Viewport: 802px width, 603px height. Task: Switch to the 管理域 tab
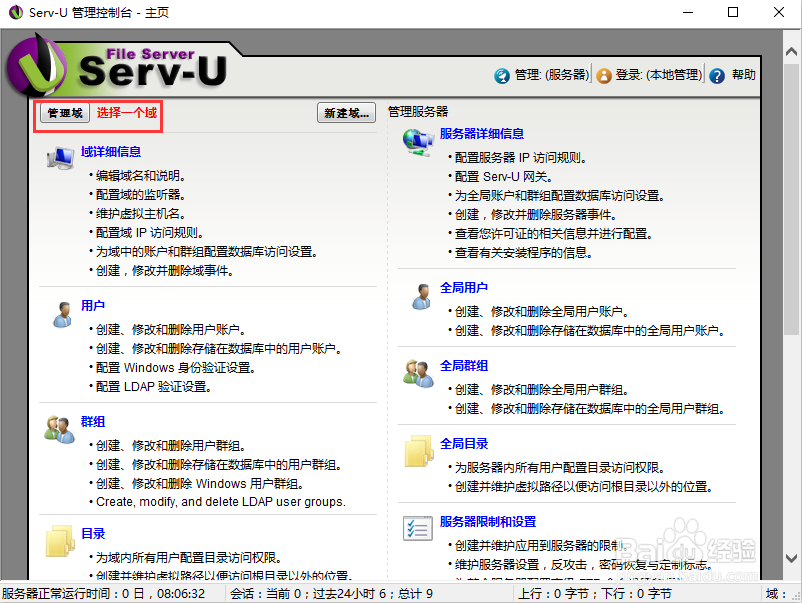tap(62, 113)
